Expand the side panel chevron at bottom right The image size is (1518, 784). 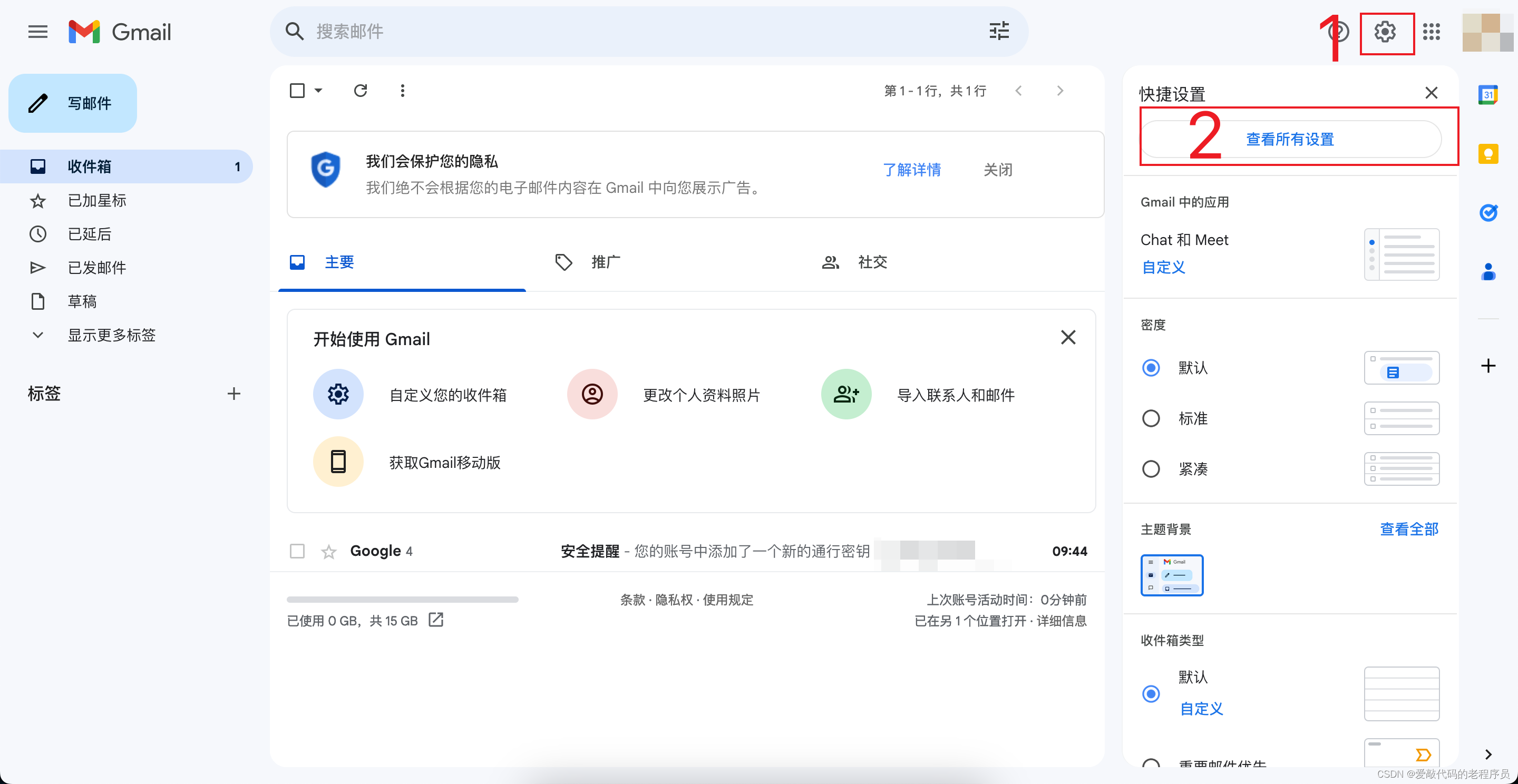[1488, 754]
